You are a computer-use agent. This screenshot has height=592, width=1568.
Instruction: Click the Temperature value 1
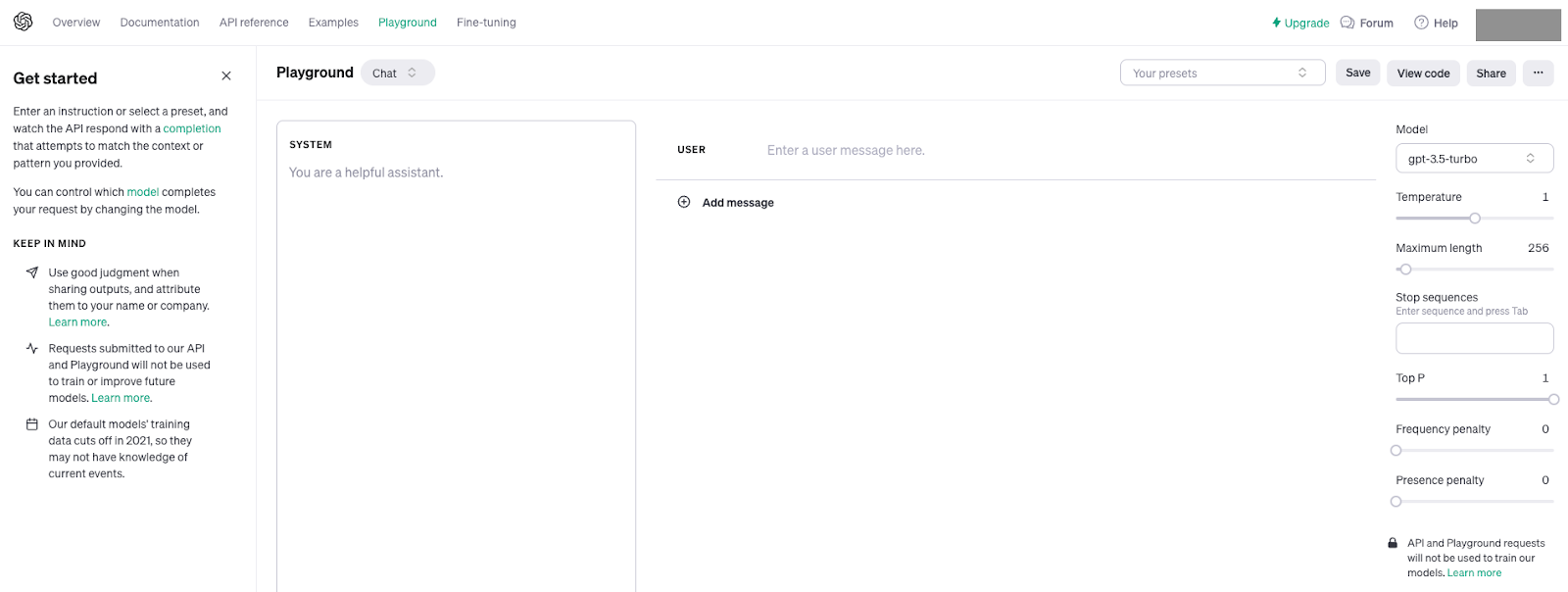pyautogui.click(x=1545, y=197)
